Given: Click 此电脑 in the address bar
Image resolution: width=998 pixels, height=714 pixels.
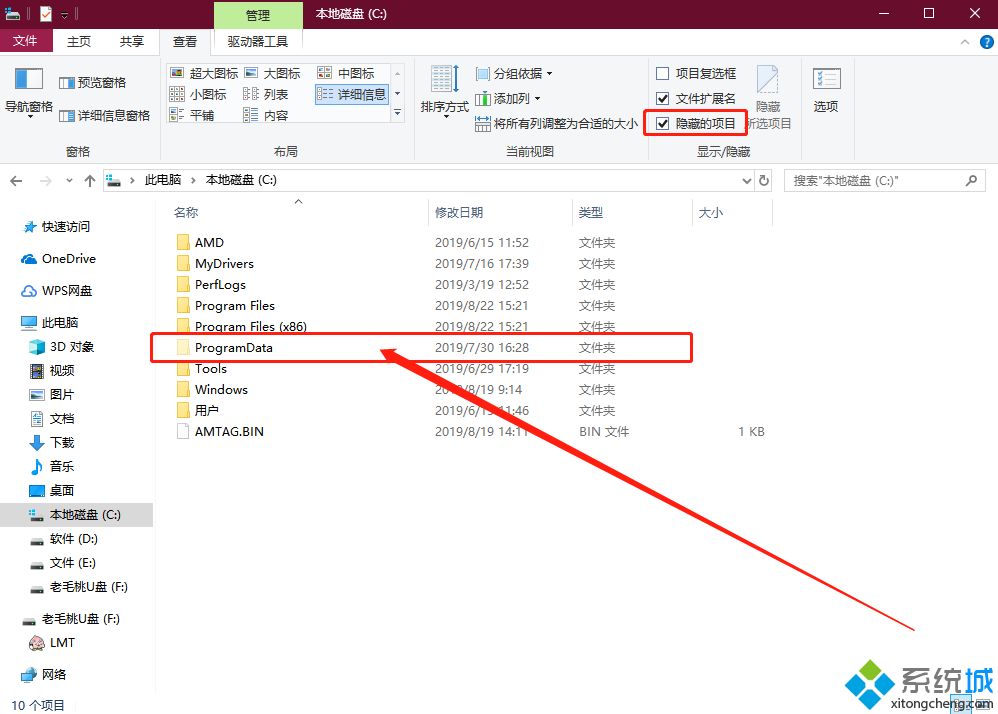Looking at the screenshot, I should pos(163,181).
